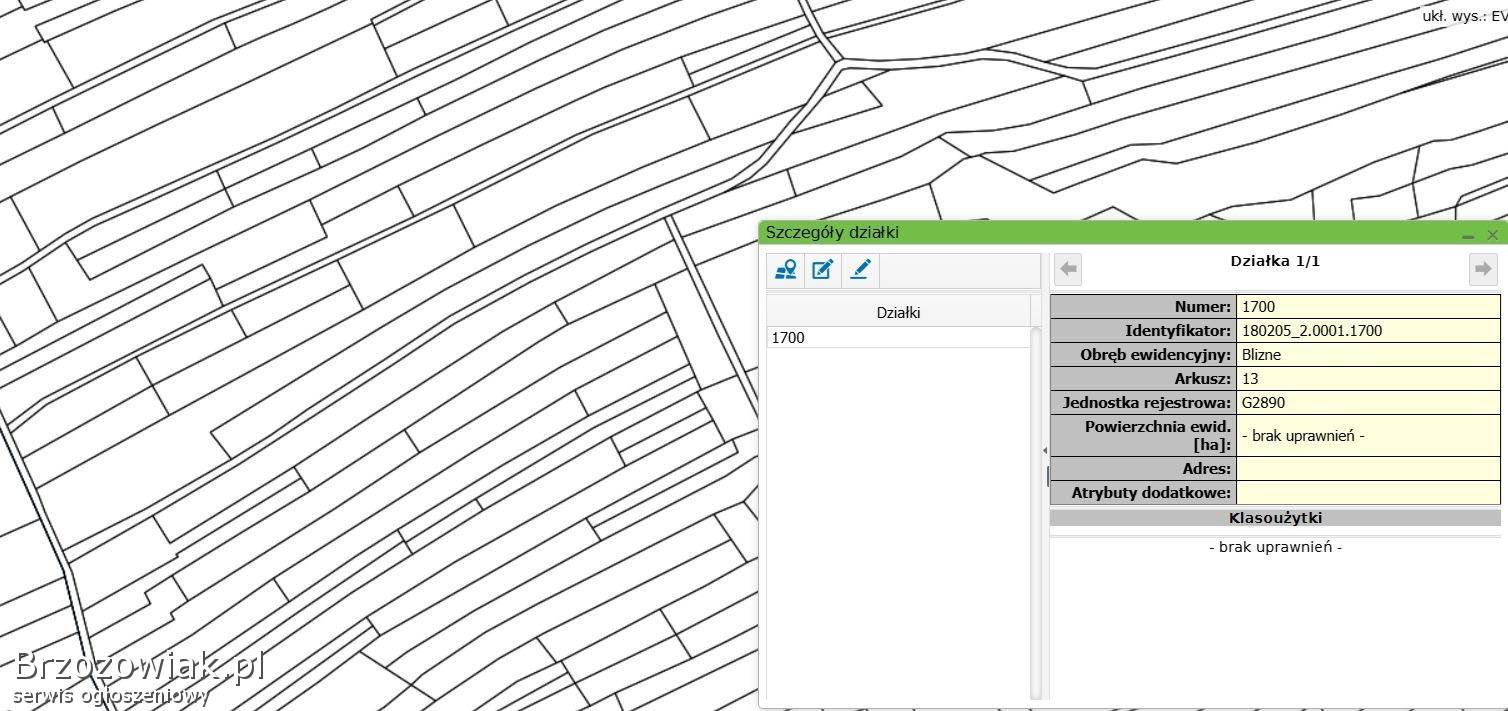Image resolution: width=1508 pixels, height=711 pixels.
Task: Go to next parcel with right arrow
Action: click(1482, 270)
